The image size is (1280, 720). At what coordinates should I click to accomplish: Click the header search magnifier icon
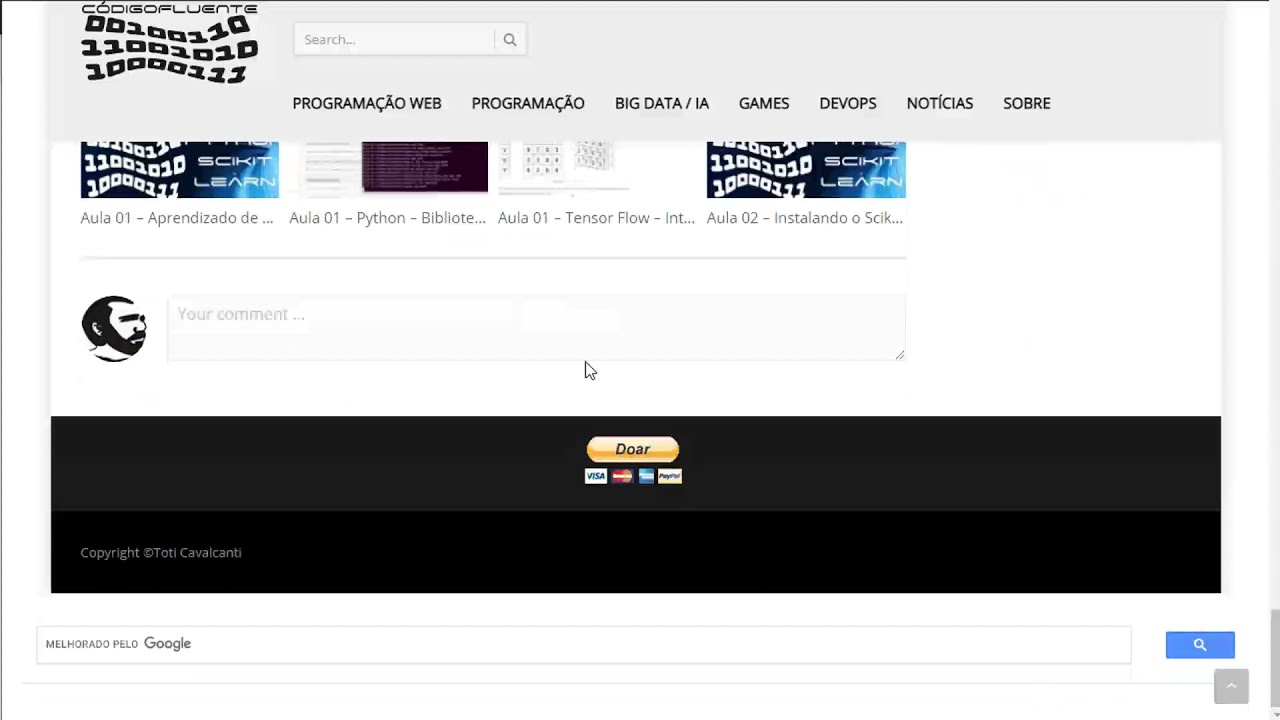tap(510, 40)
